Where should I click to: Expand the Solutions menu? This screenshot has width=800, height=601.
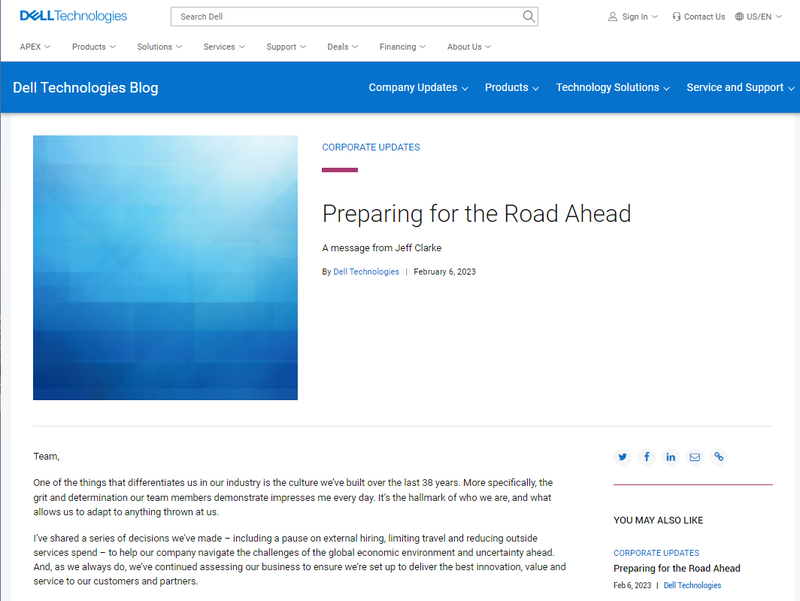click(x=159, y=47)
